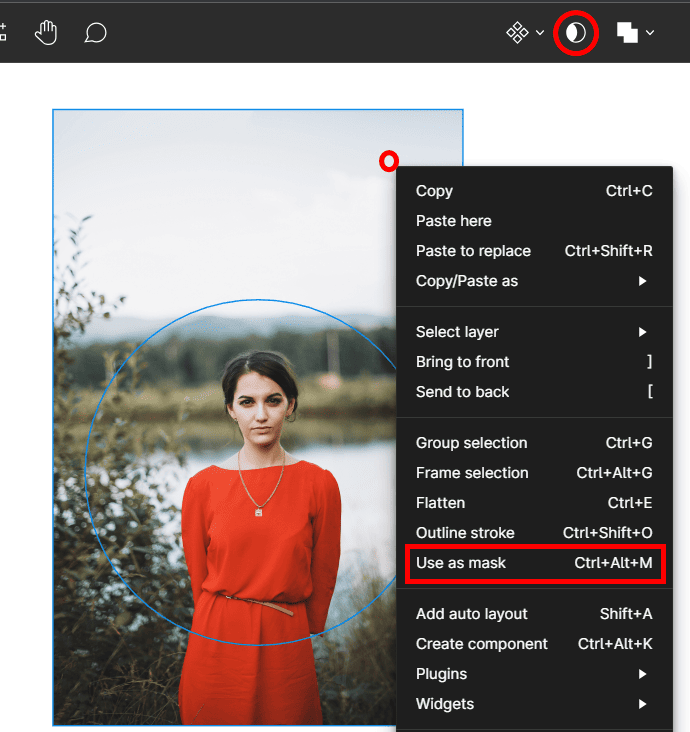The image size is (690, 732).
Task: Click Paste to replace option
Action: 473,251
